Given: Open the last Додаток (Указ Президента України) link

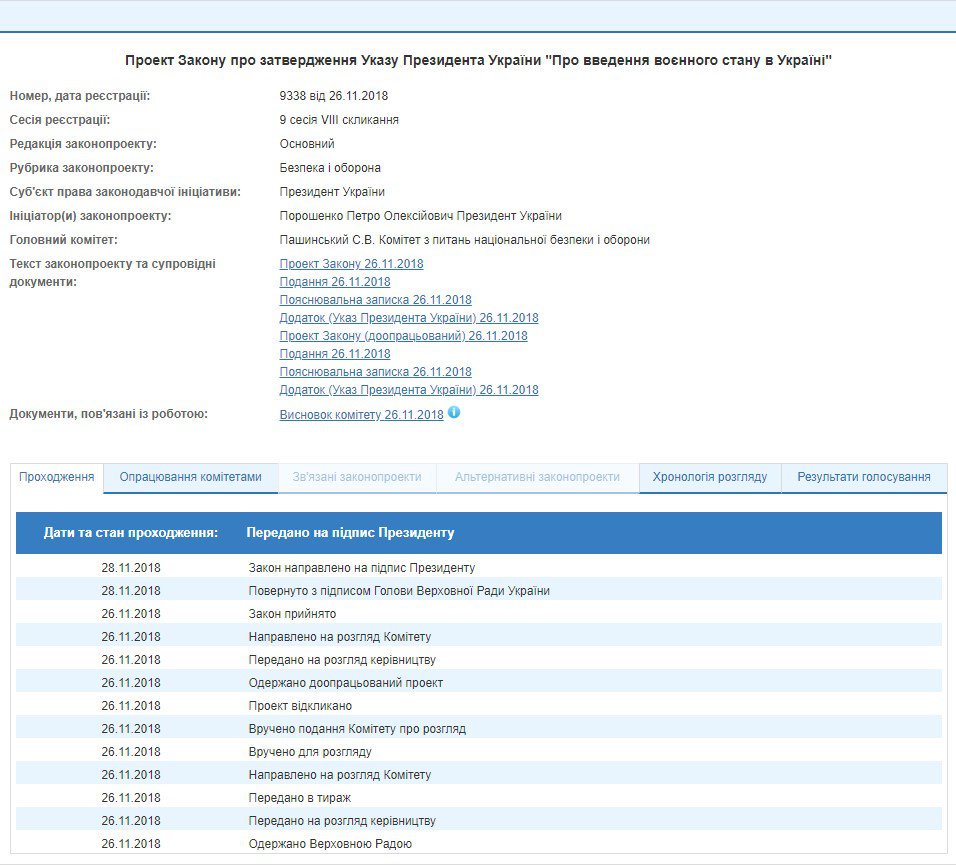Looking at the screenshot, I should [x=408, y=390].
